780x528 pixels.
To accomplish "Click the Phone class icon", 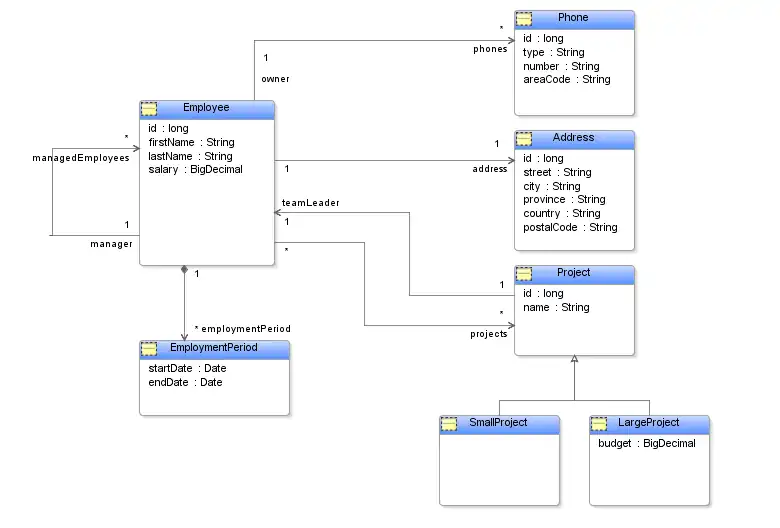I will 524,19.
